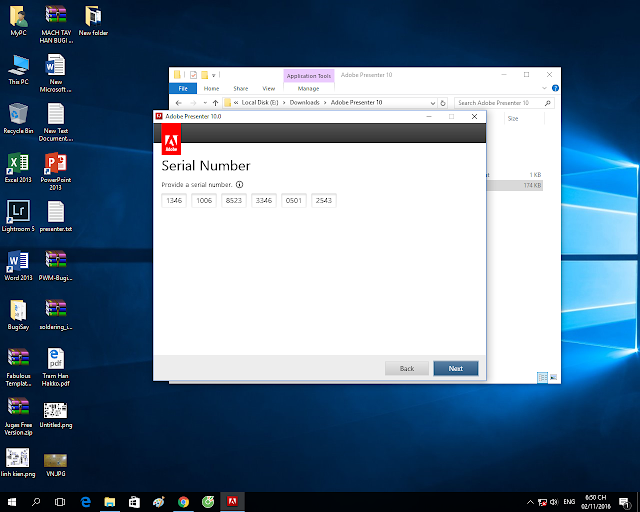Viewport: 640px width, 512px height.
Task: Open the Windows Start menu
Action: pos(12,502)
